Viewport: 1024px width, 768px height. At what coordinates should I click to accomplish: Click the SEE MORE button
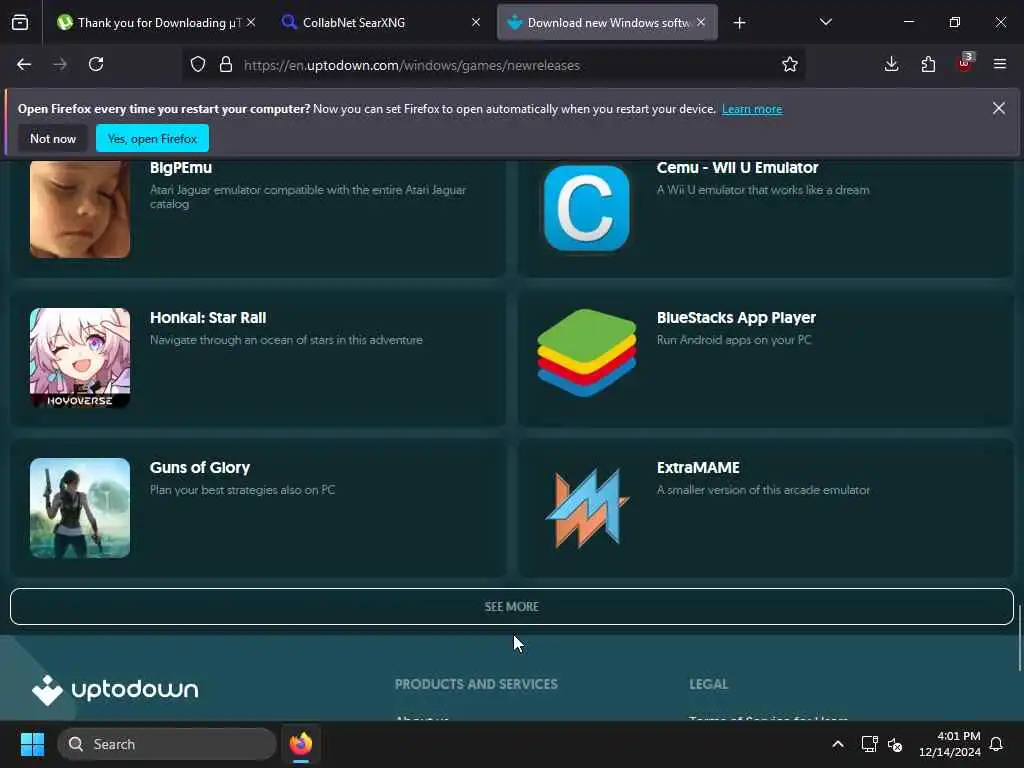512,607
